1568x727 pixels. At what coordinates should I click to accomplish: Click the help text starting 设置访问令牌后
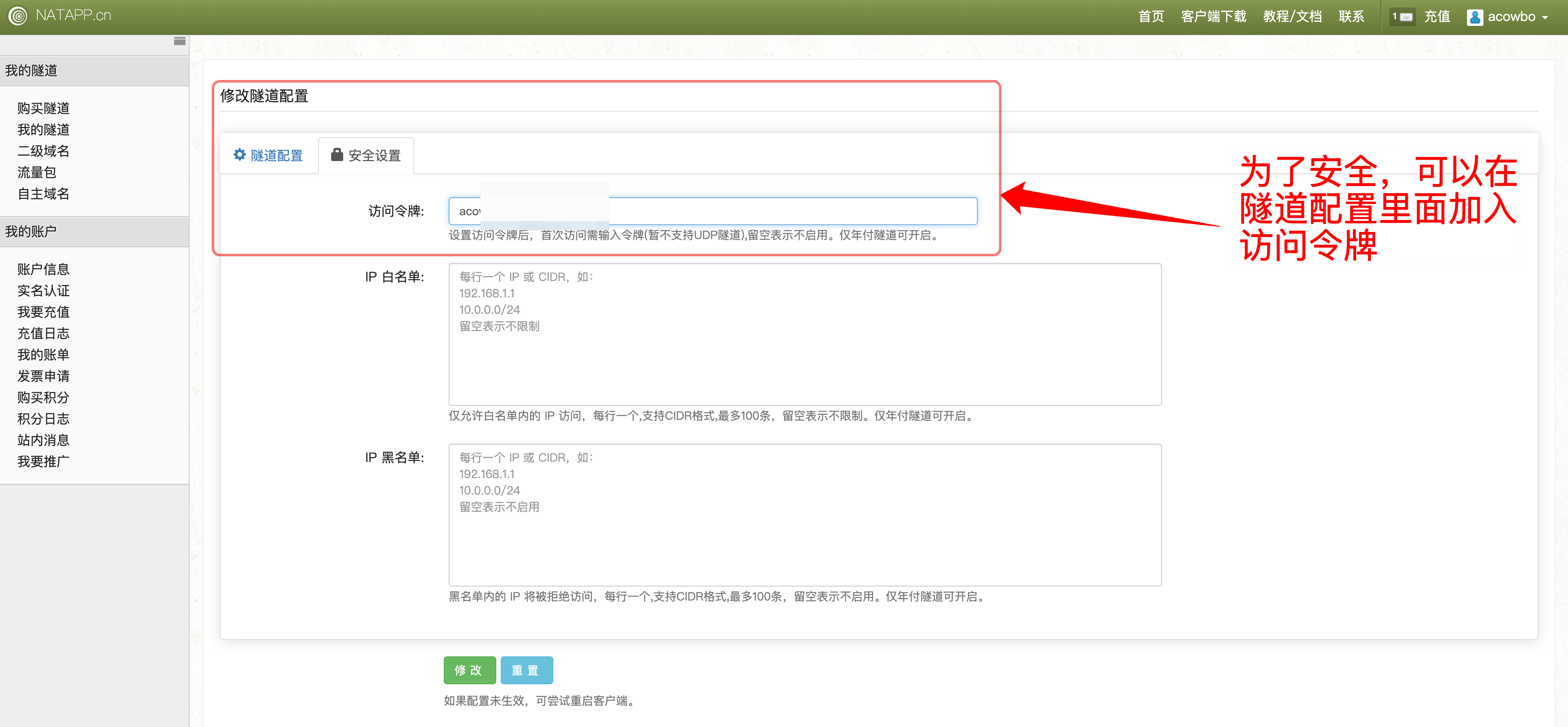(695, 235)
